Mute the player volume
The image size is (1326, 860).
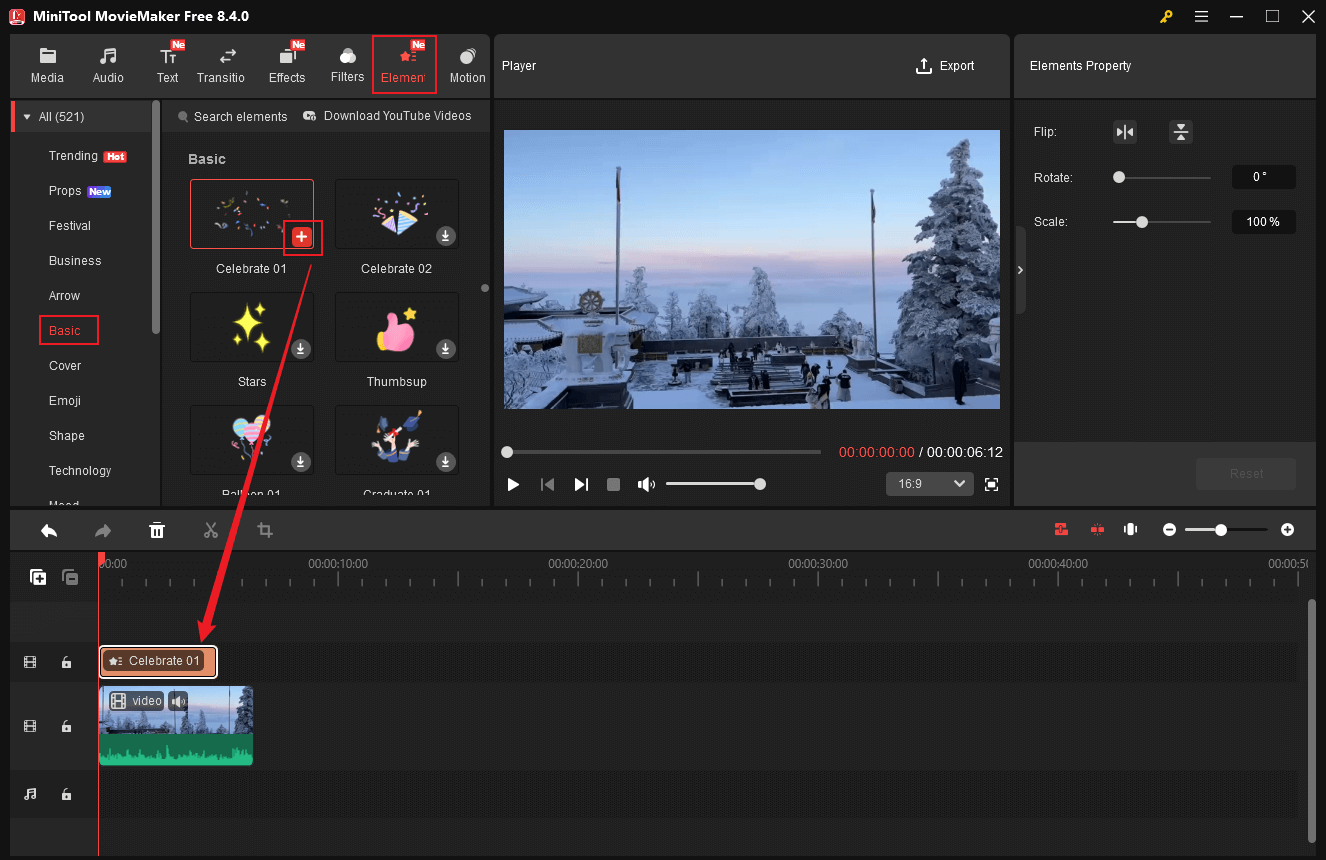[x=646, y=484]
